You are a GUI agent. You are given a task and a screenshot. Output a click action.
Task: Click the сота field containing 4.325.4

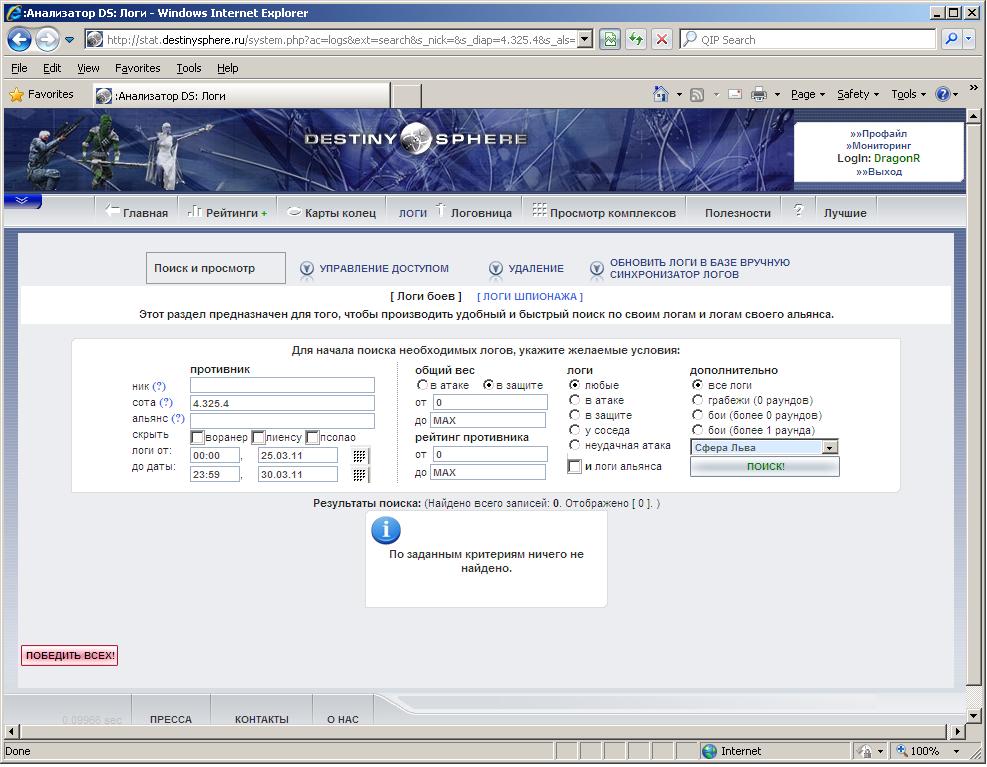tap(282, 403)
